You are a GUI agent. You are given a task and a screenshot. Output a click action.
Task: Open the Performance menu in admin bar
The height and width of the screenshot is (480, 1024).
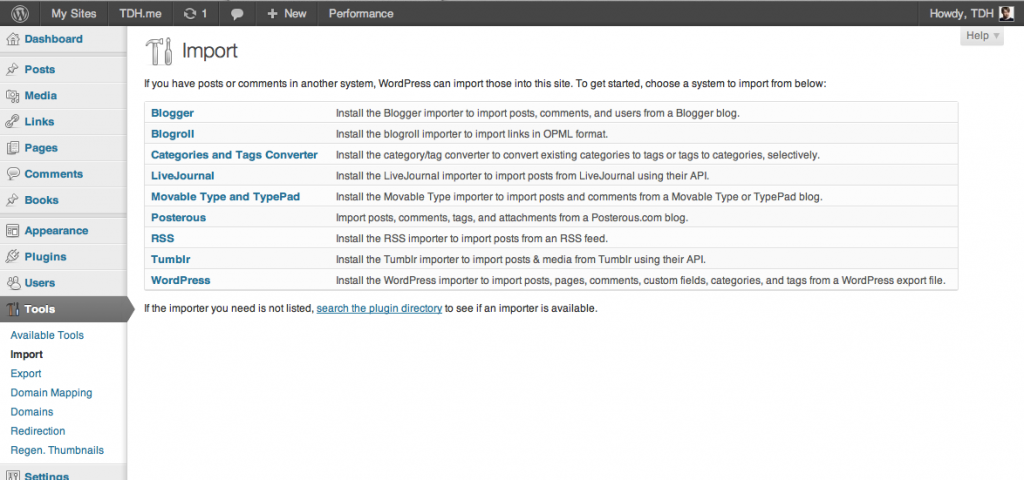[x=361, y=14]
